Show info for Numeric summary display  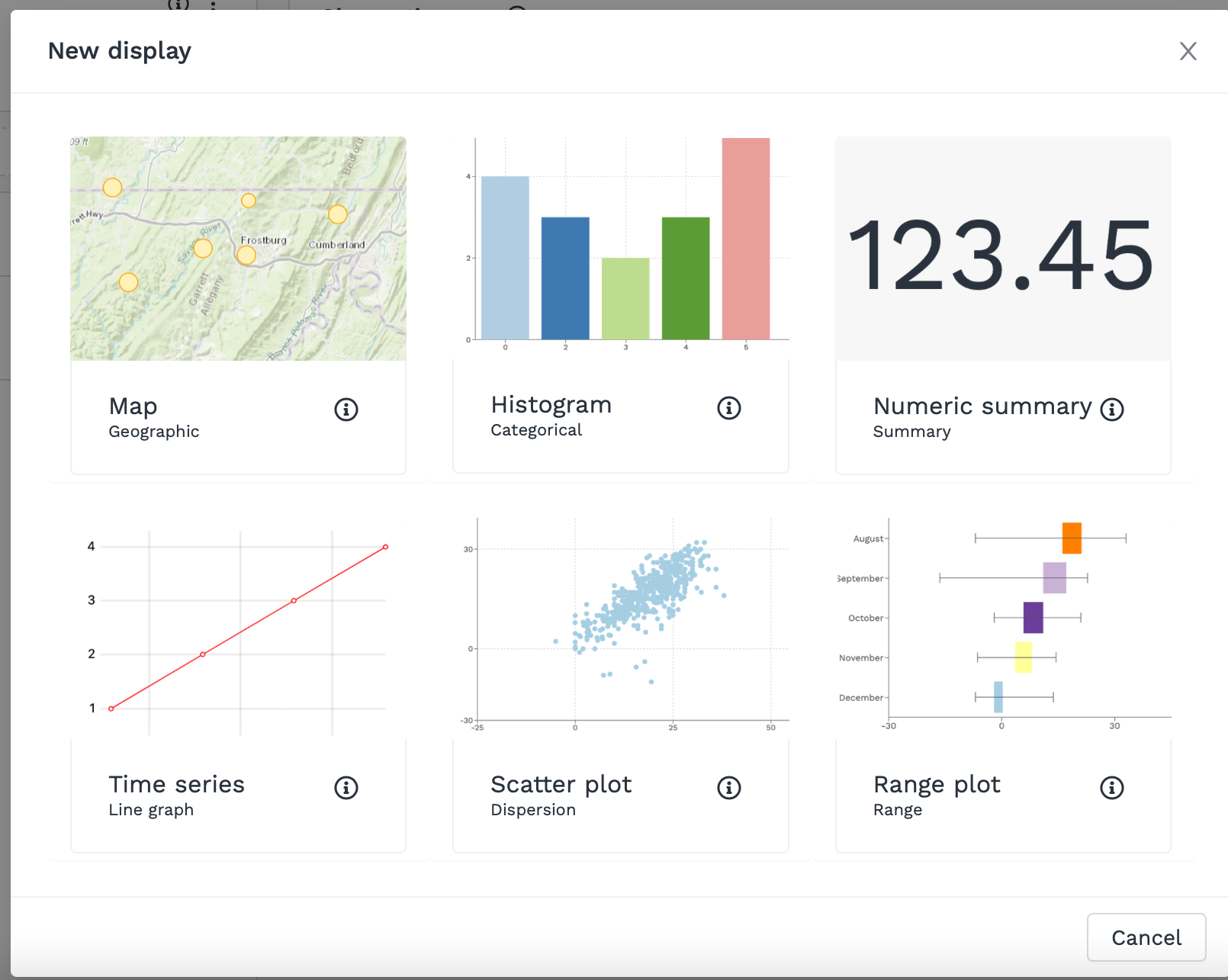pyautogui.click(x=1112, y=410)
